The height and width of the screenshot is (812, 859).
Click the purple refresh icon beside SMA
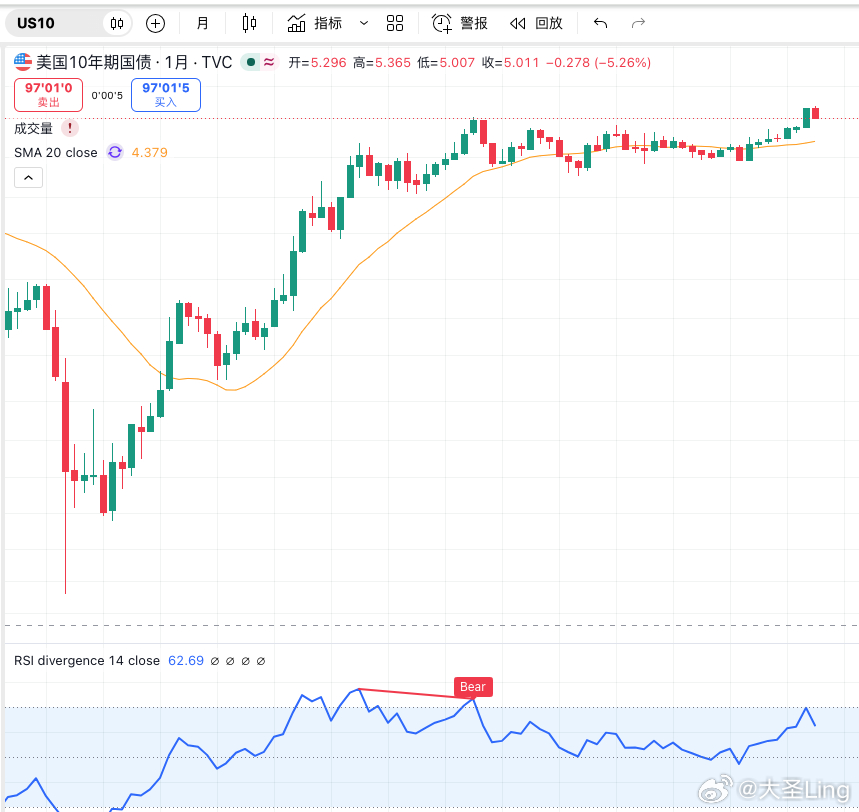115,152
